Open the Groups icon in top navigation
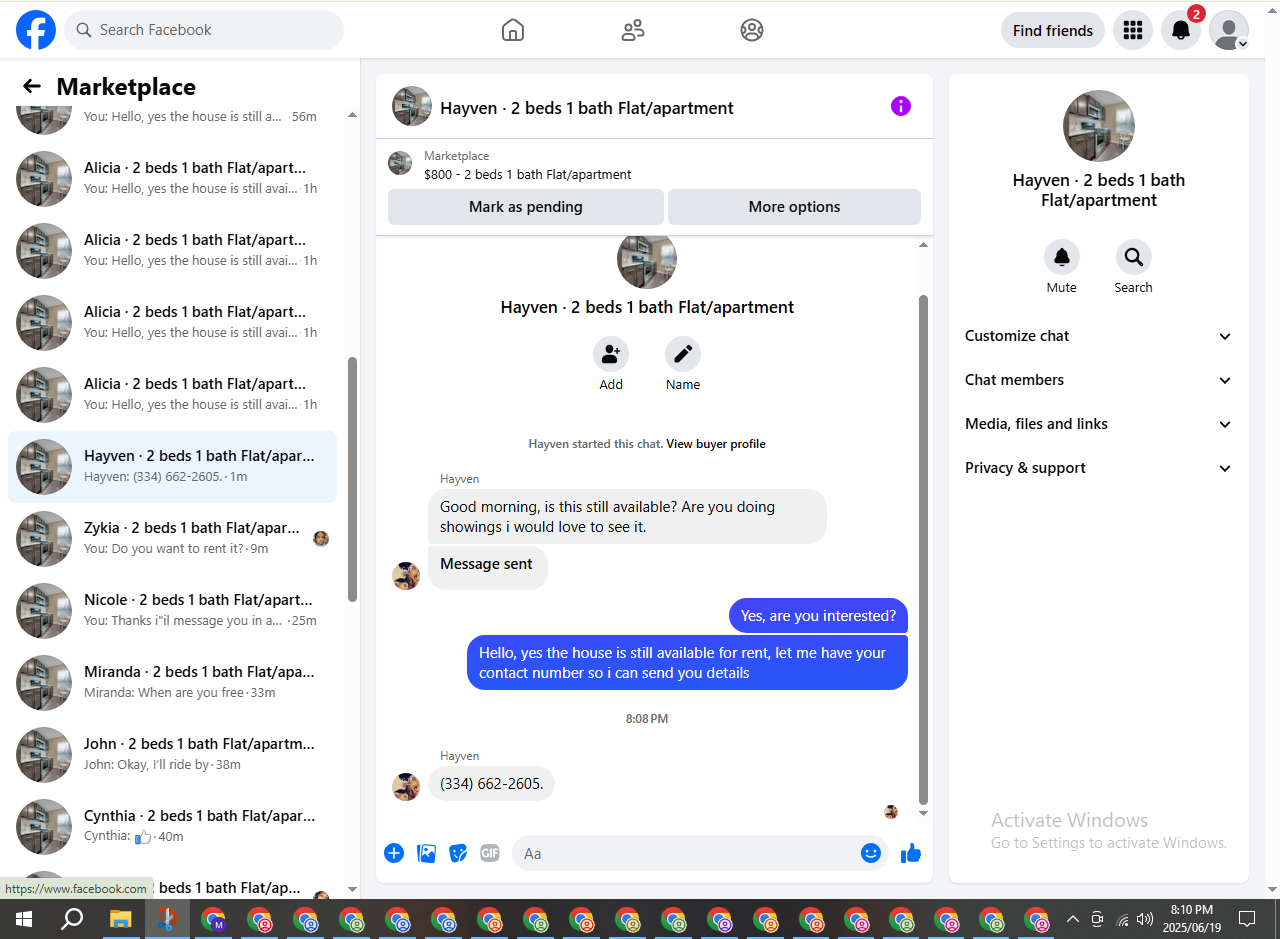This screenshot has height=939, width=1280. 752,30
